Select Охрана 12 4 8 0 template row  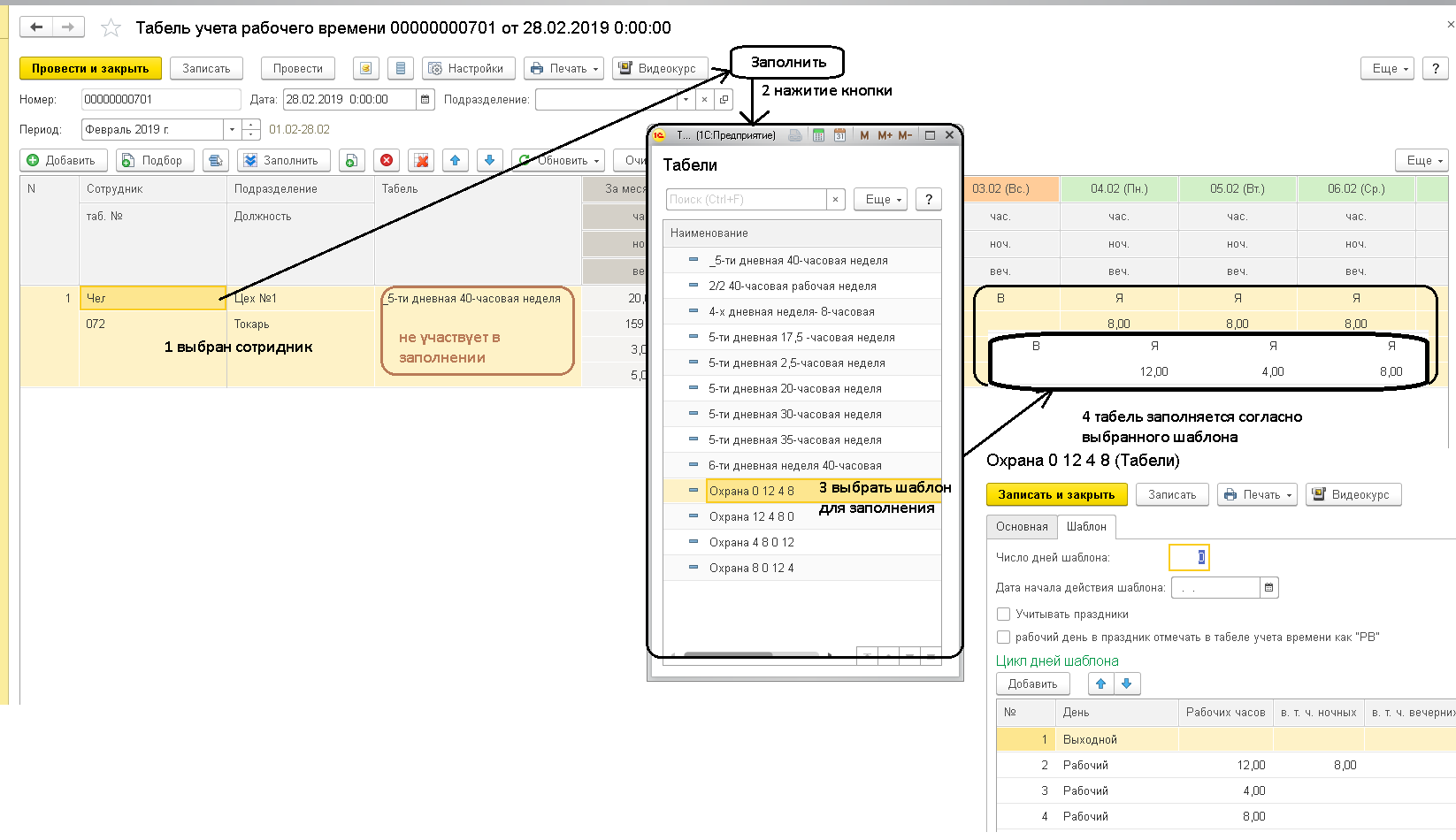point(751,516)
